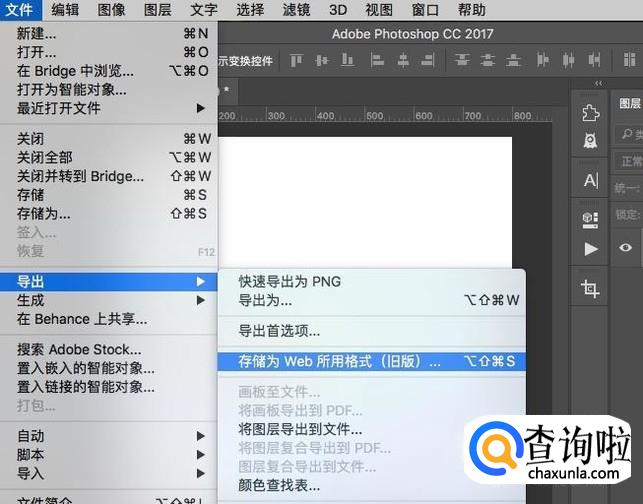
Task: Open the puzzle-piece plugin panel icon
Action: [591, 113]
